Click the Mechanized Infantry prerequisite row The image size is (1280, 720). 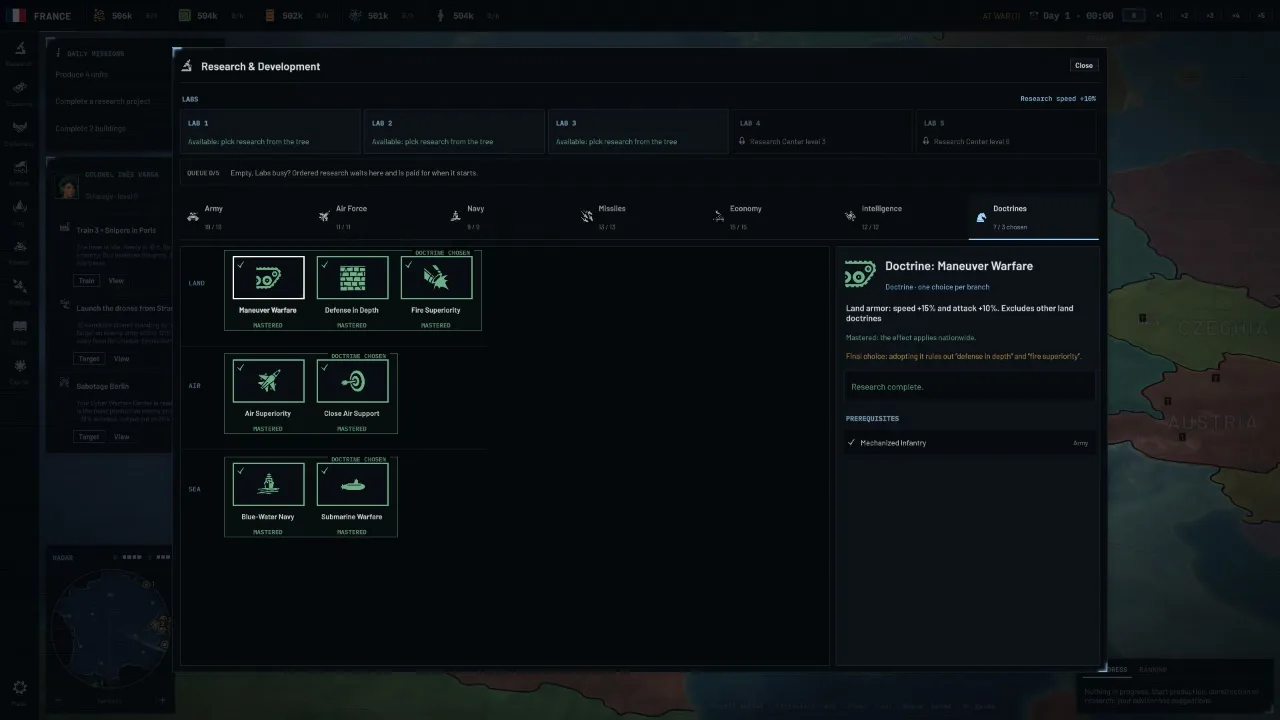tap(970, 442)
